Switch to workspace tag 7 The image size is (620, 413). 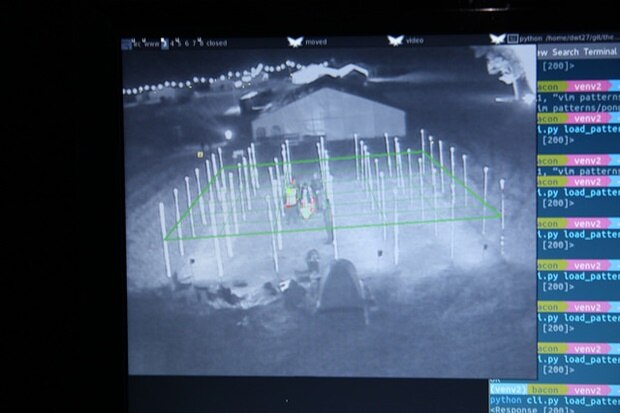pos(194,44)
